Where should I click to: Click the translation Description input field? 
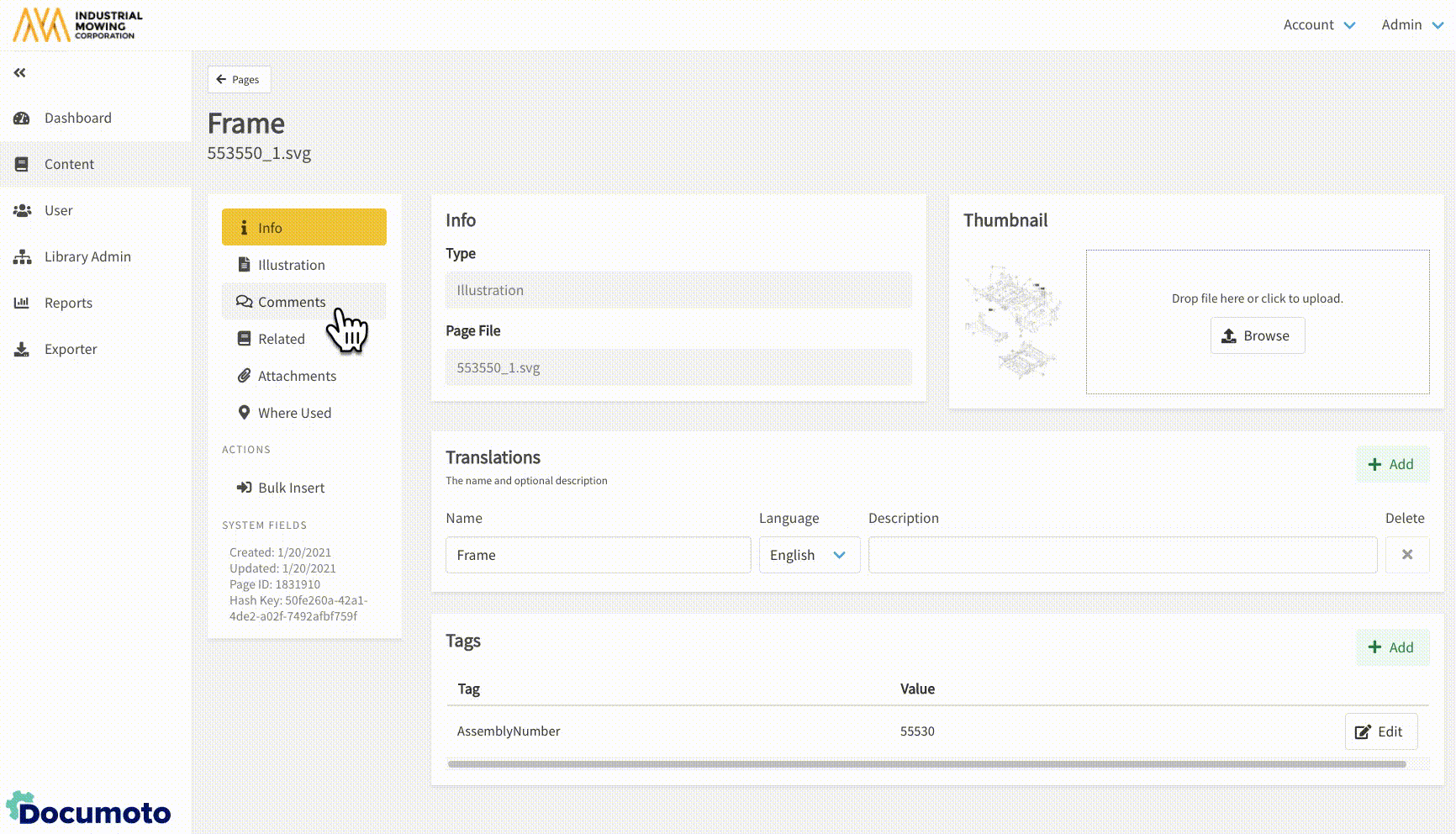click(x=1122, y=555)
